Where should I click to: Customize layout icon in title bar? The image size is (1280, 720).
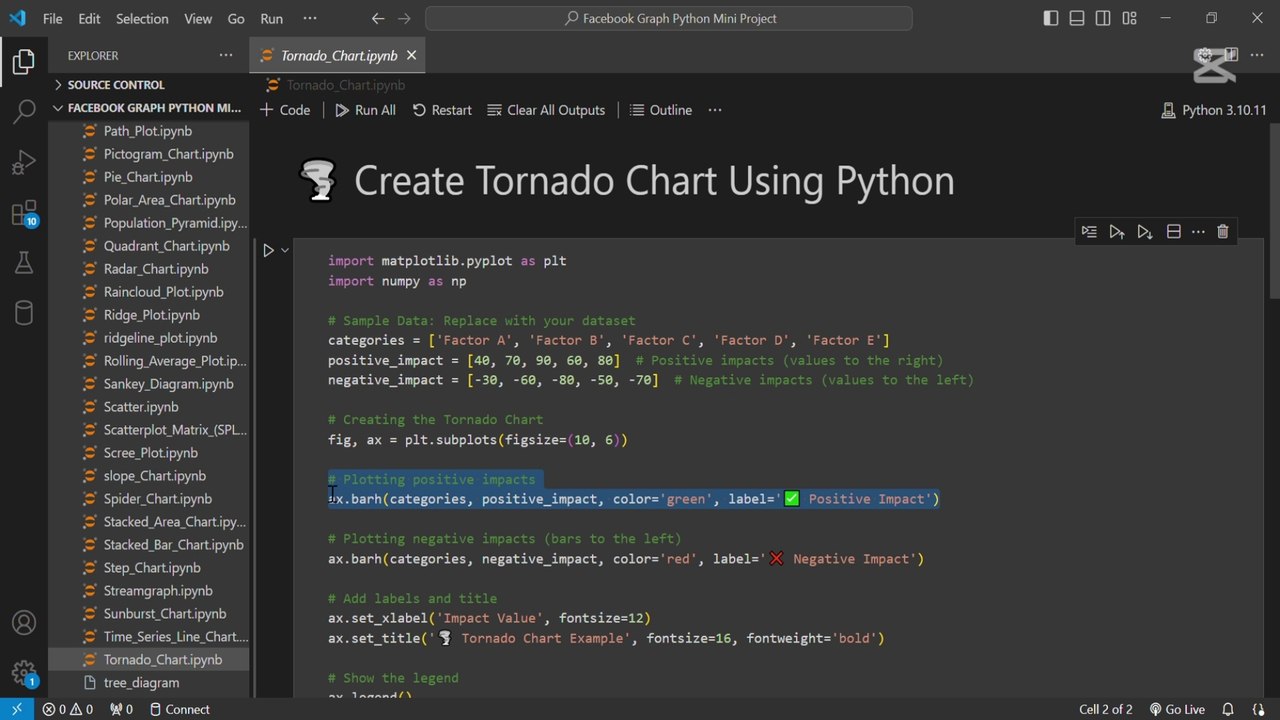pos(1129,18)
